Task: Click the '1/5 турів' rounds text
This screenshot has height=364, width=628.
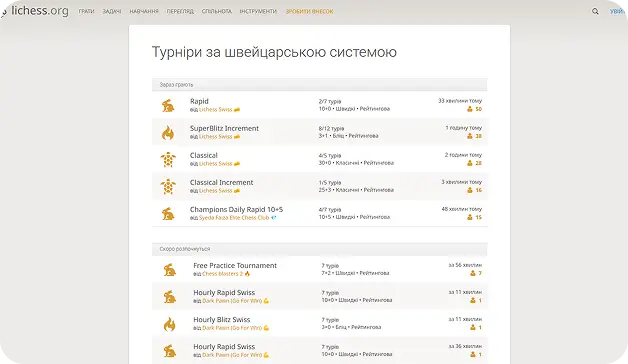Action: coord(330,183)
